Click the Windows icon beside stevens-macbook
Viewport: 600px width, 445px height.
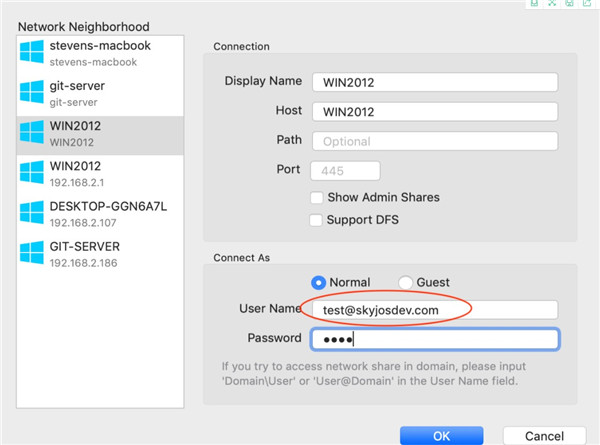pos(33,52)
